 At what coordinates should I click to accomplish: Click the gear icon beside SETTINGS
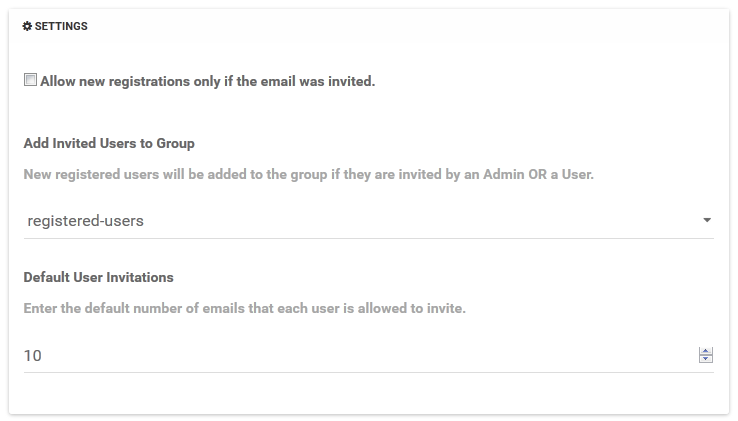tap(27, 27)
